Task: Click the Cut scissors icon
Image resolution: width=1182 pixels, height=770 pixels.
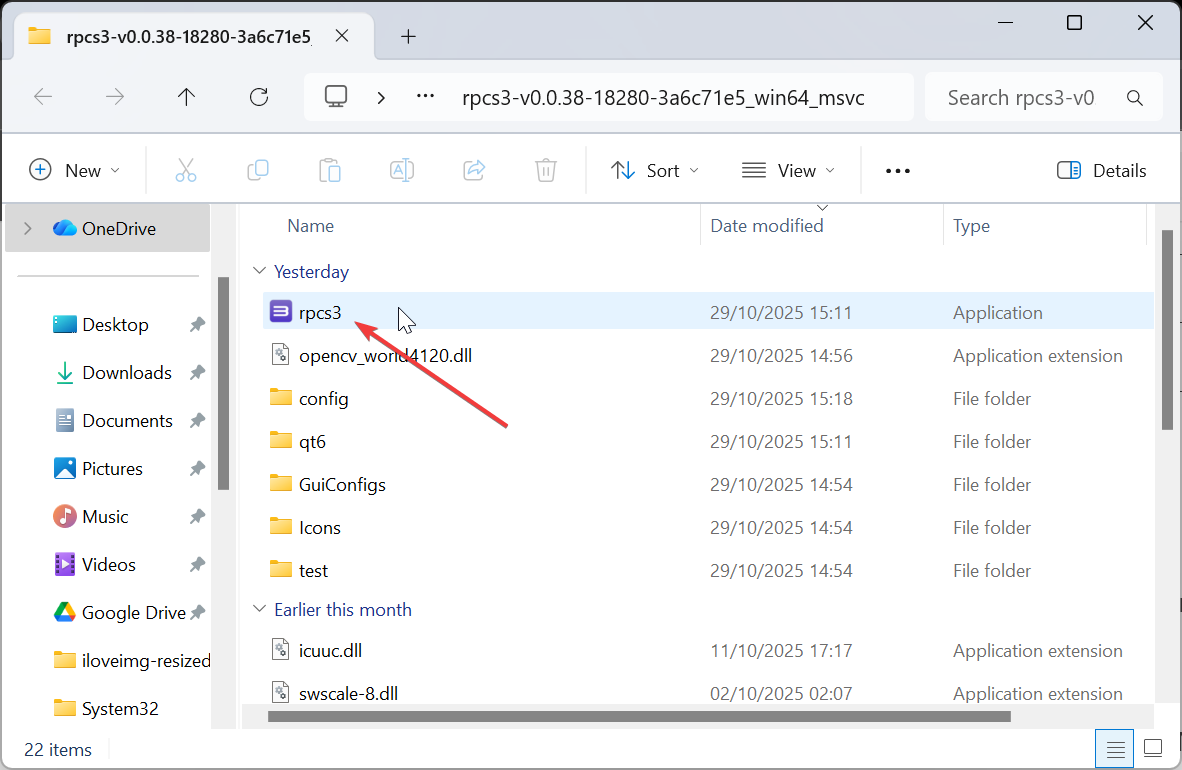Action: (185, 170)
